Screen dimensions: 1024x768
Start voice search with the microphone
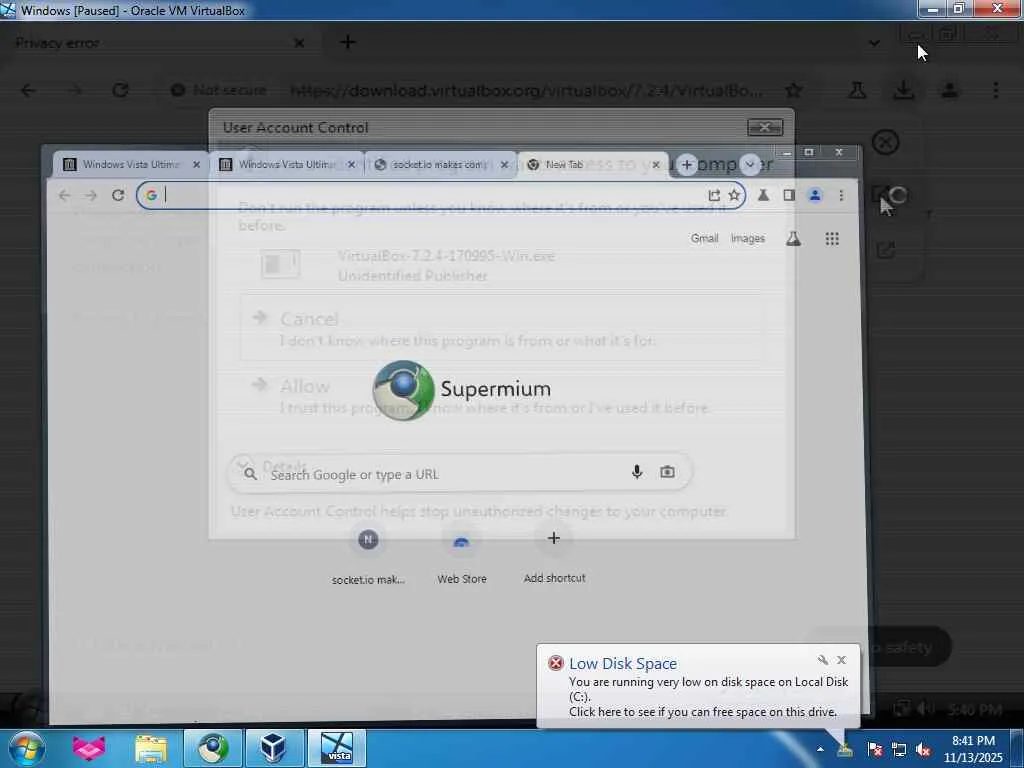pyautogui.click(x=637, y=472)
